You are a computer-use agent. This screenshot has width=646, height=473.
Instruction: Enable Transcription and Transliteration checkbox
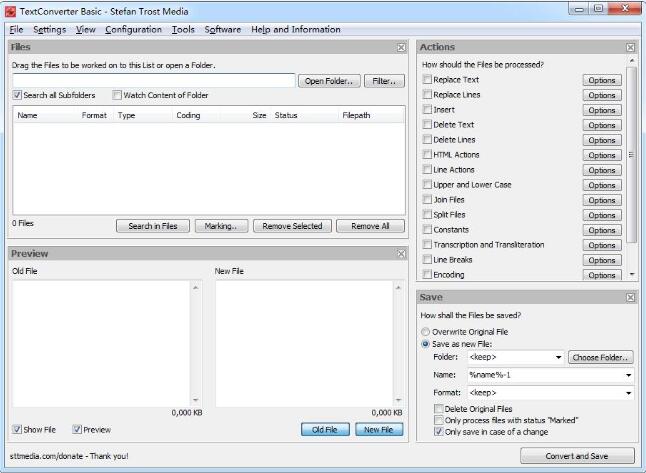click(427, 245)
